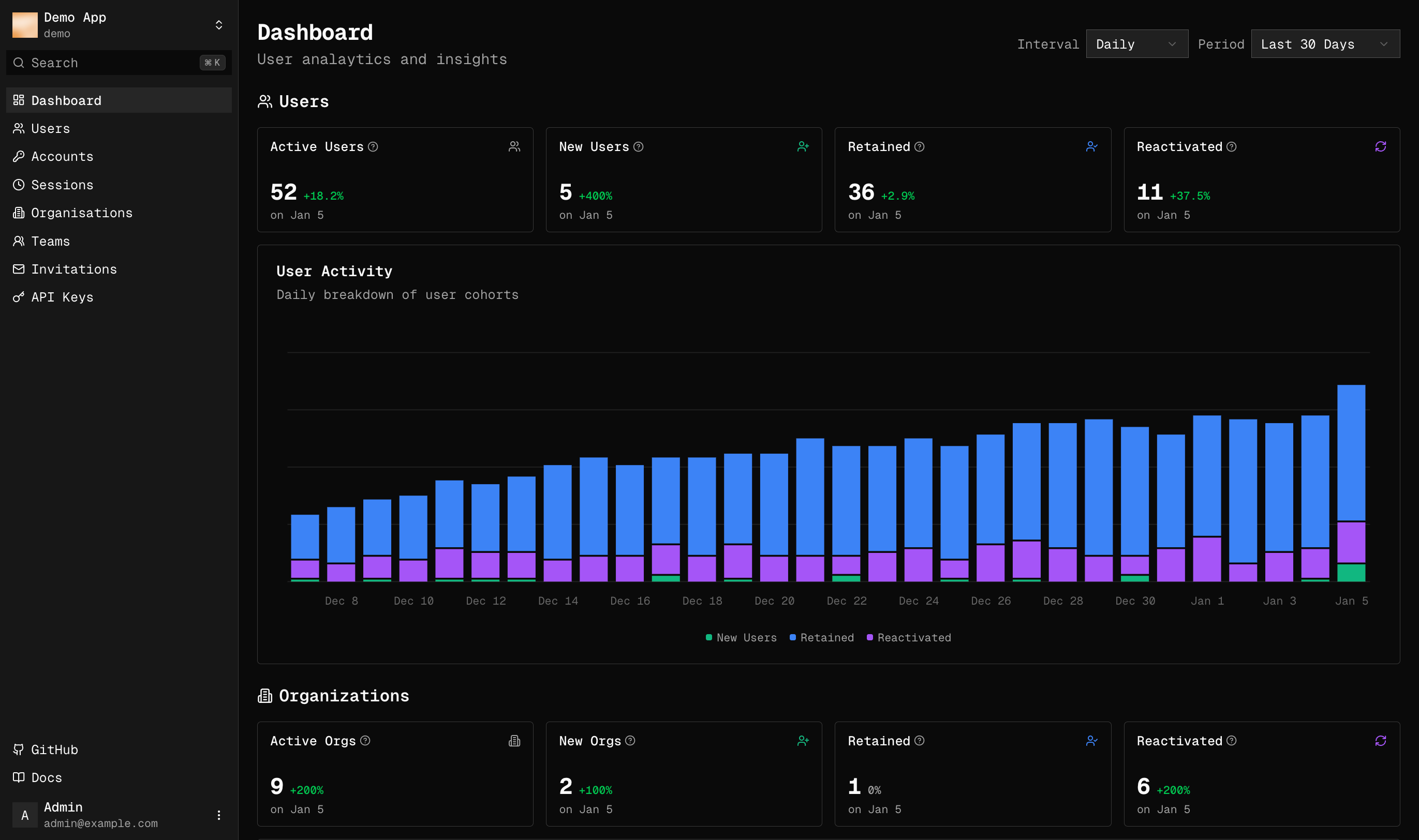Image resolution: width=1419 pixels, height=840 pixels.
Task: Open the Organisations sidebar item
Action: click(82, 213)
